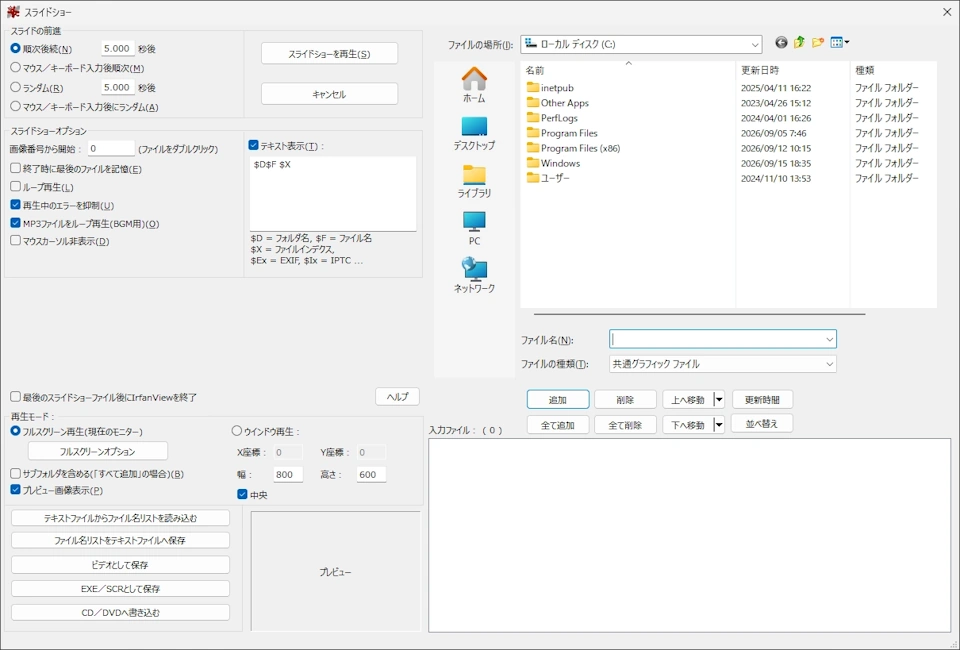
Task: Expand the ファイル名 combo box arrow
Action: [x=830, y=339]
